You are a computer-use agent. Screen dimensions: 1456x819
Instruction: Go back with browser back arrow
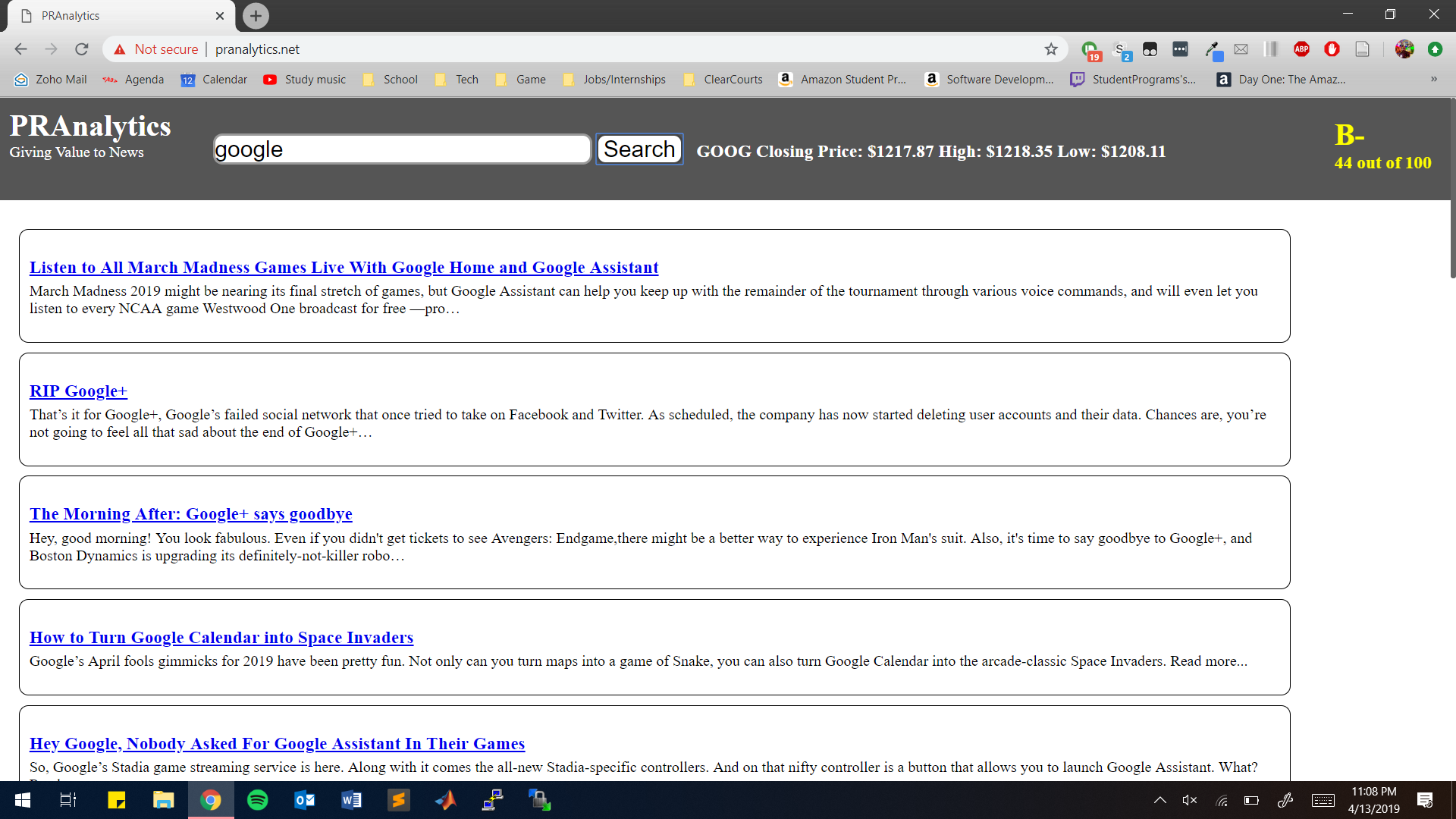click(x=20, y=49)
